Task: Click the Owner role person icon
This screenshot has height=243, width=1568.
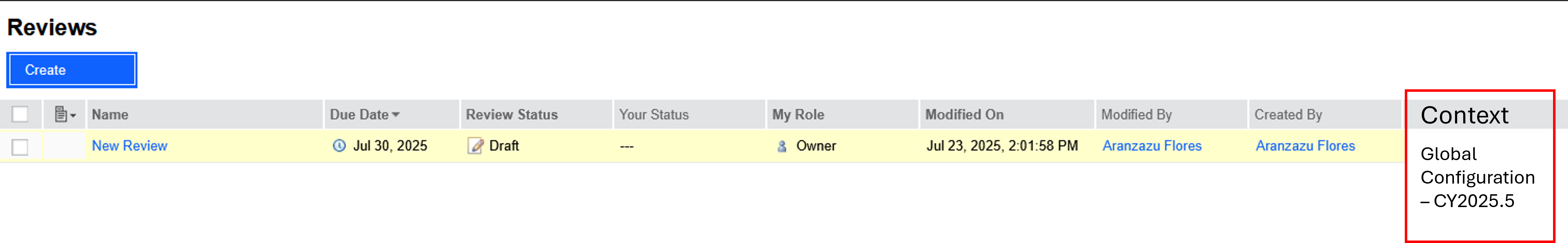Action: pos(782,147)
